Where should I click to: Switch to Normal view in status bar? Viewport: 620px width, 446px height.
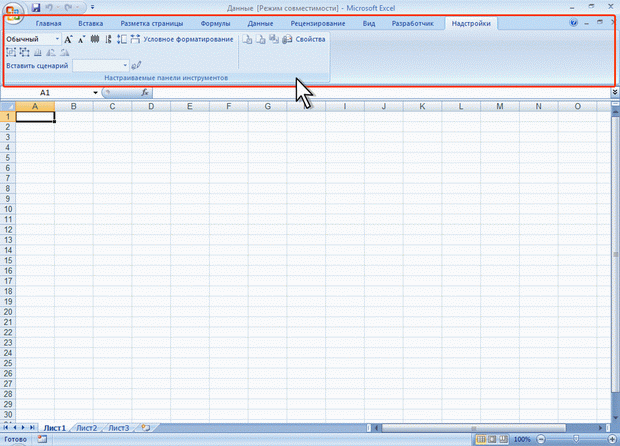point(481,439)
